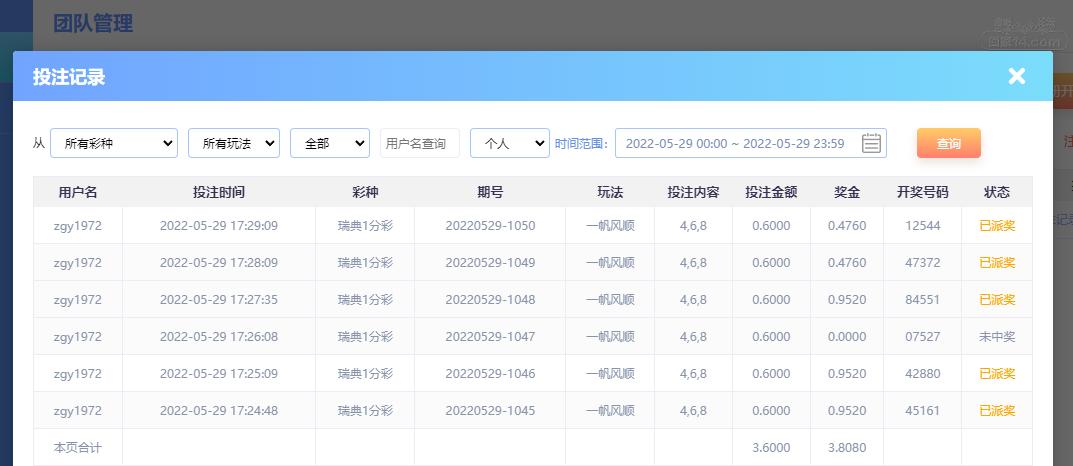Click the 0.0000 prize value
Viewport: 1073px width, 466px height.
847,337
